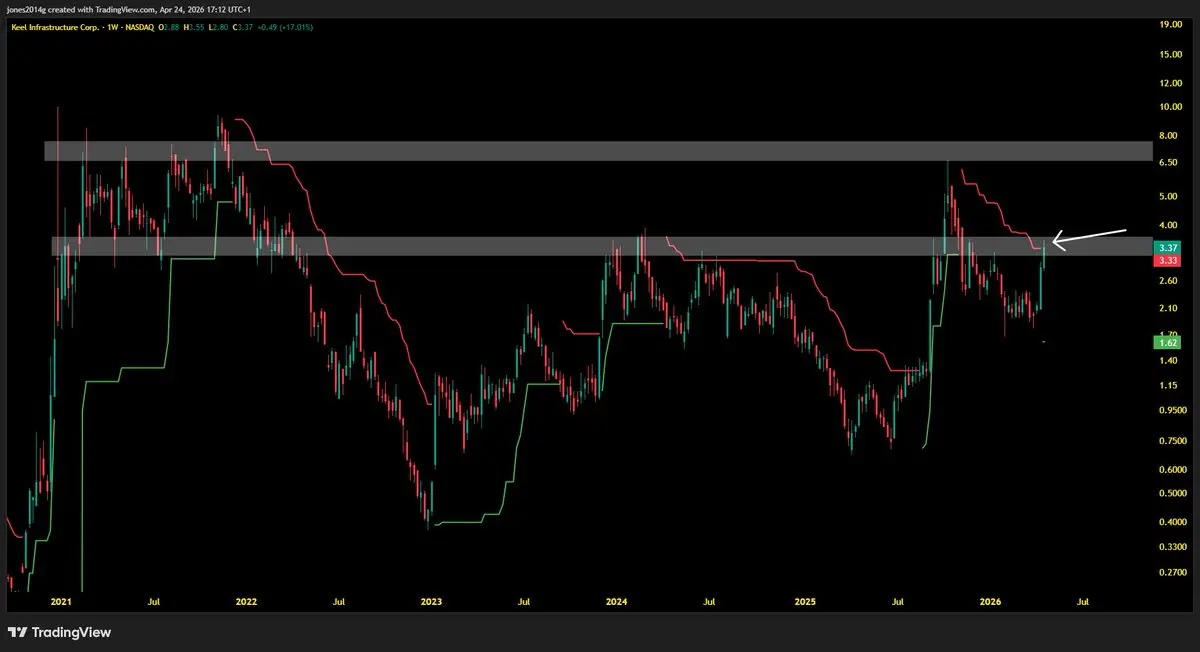
Task: Click the 0.5000 price axis label
Action: [x=1175, y=494]
